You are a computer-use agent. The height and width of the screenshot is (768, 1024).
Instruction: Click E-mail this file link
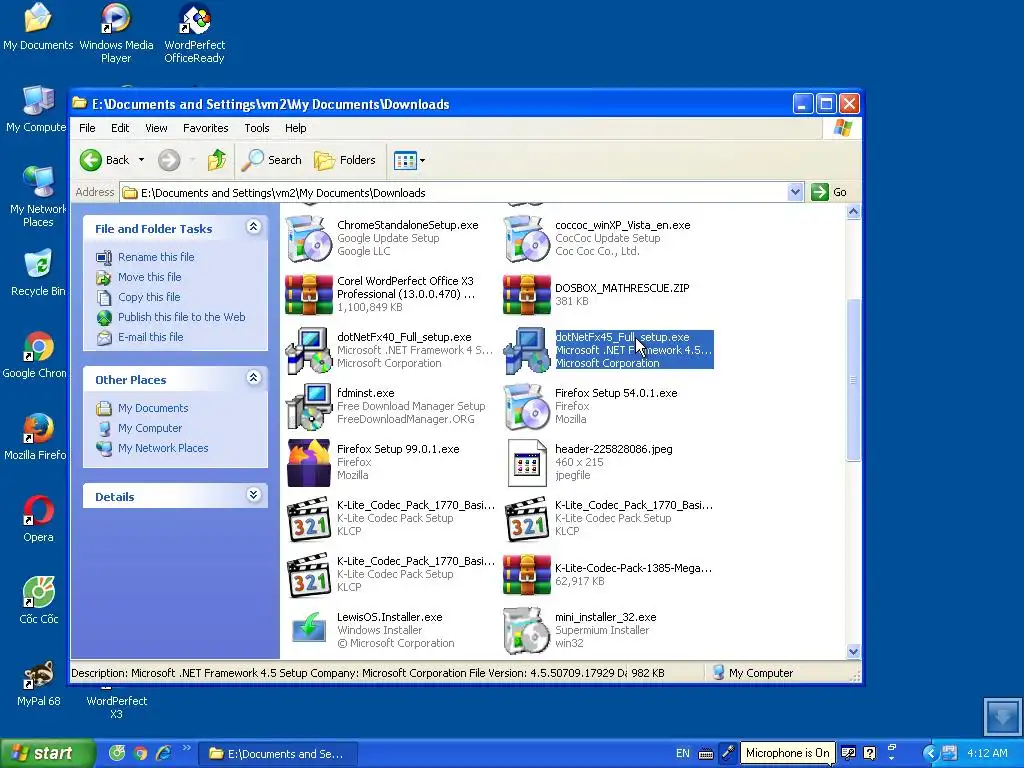pos(150,337)
